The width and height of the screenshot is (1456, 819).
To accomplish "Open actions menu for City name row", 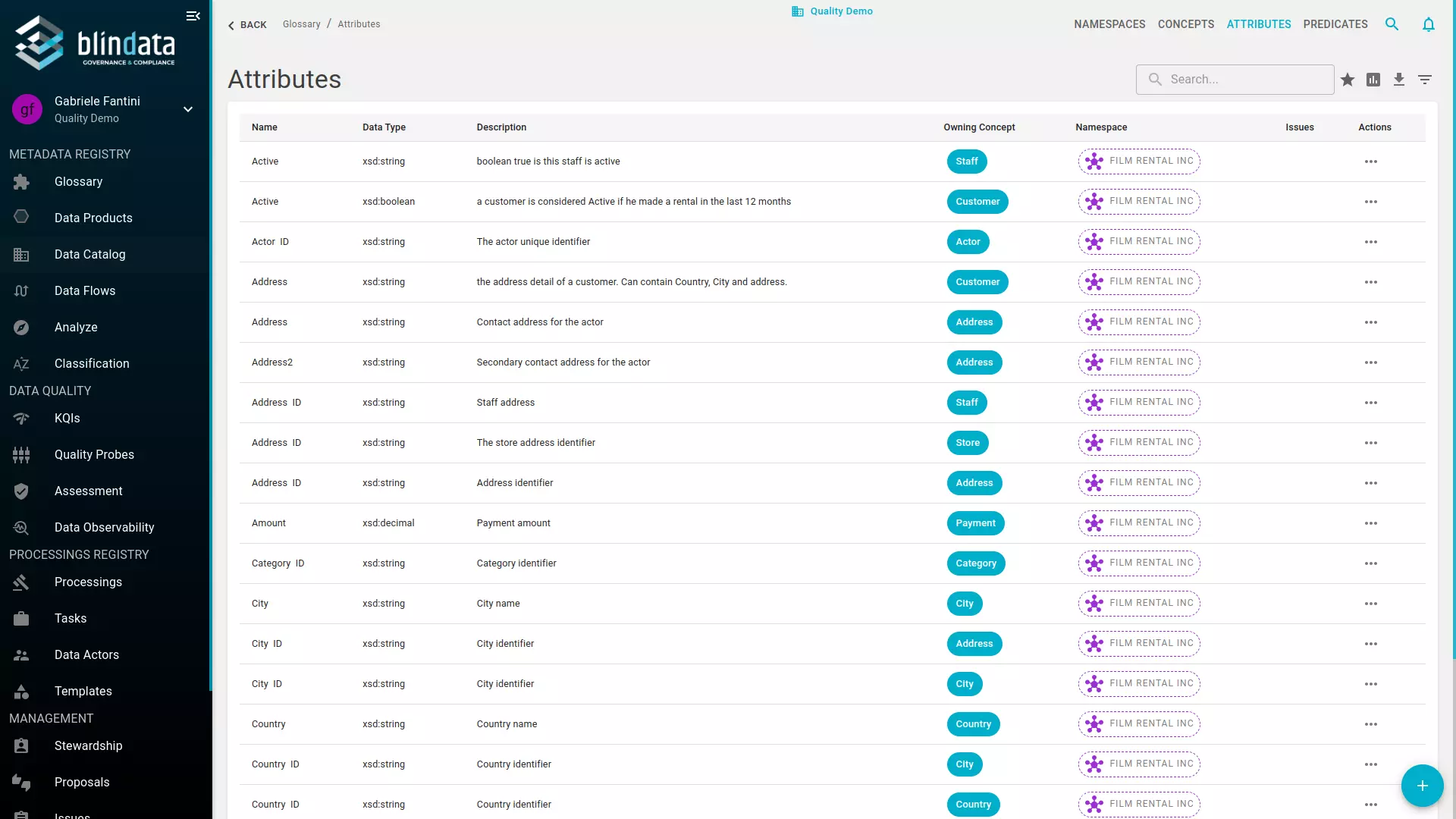I will point(1371,604).
